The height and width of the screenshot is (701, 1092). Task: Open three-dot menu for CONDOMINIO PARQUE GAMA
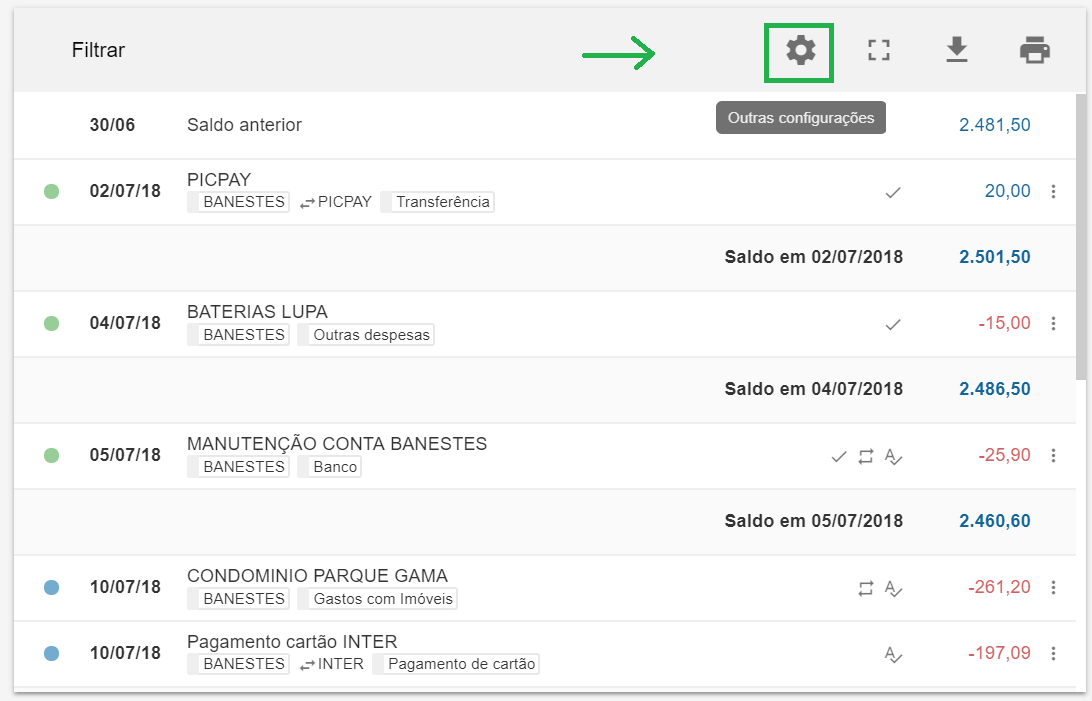point(1053,588)
